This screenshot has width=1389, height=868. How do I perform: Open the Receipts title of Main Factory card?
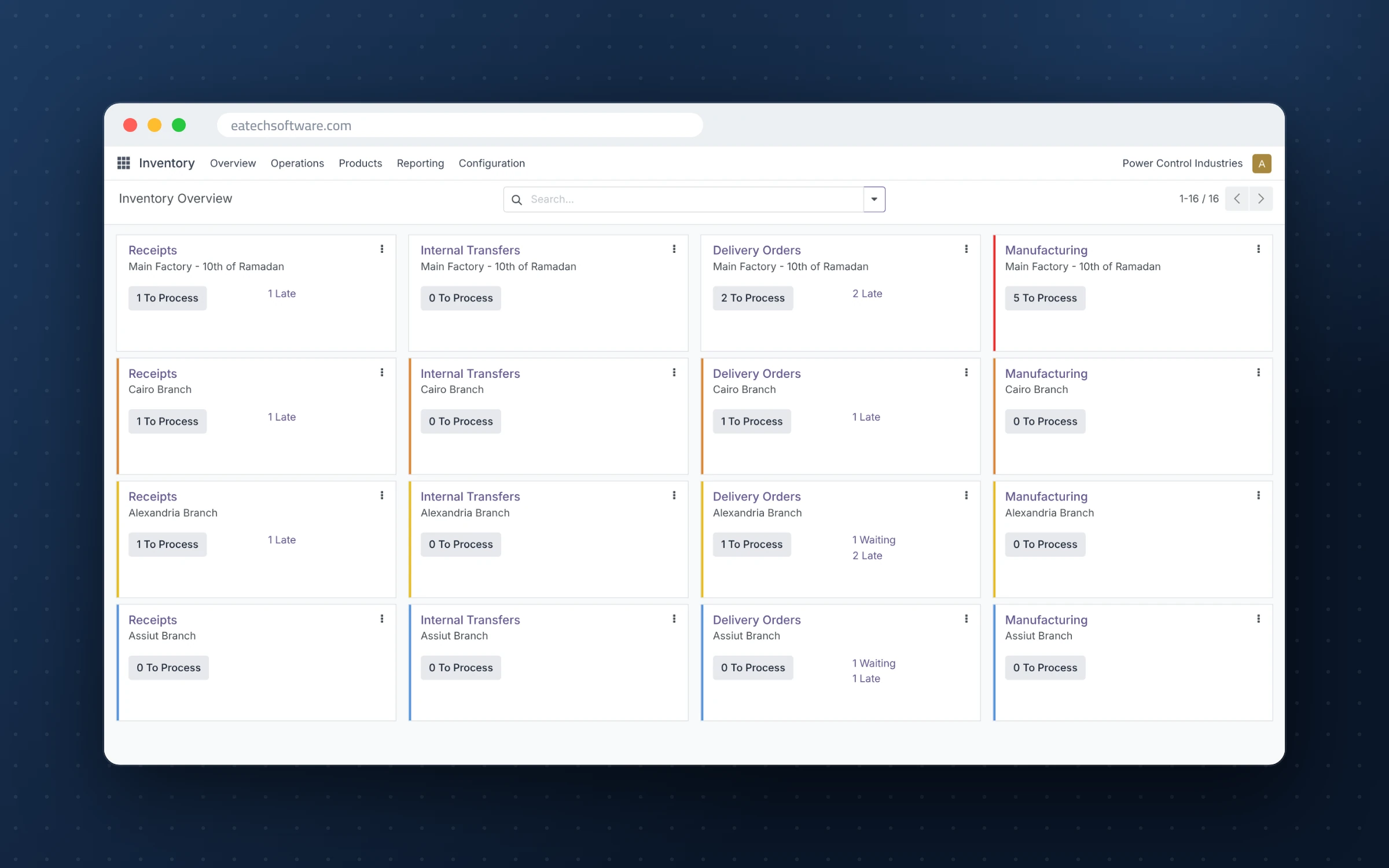click(x=153, y=251)
